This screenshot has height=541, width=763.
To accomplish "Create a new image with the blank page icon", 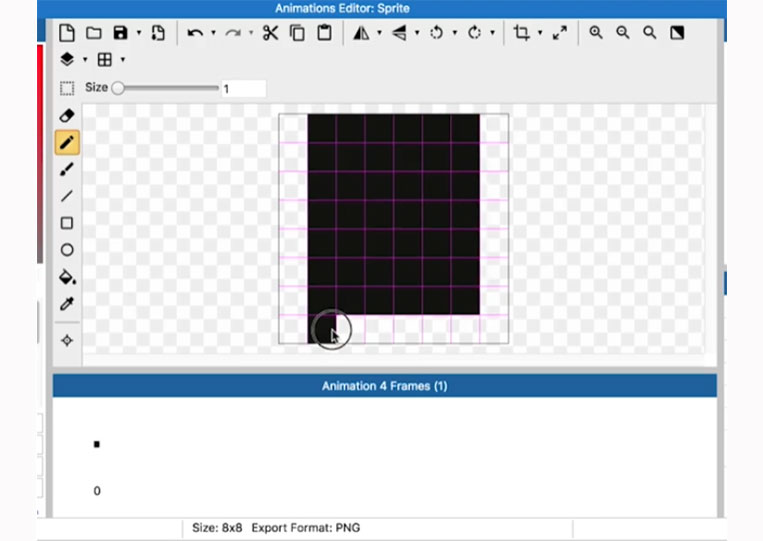I will (x=67, y=33).
